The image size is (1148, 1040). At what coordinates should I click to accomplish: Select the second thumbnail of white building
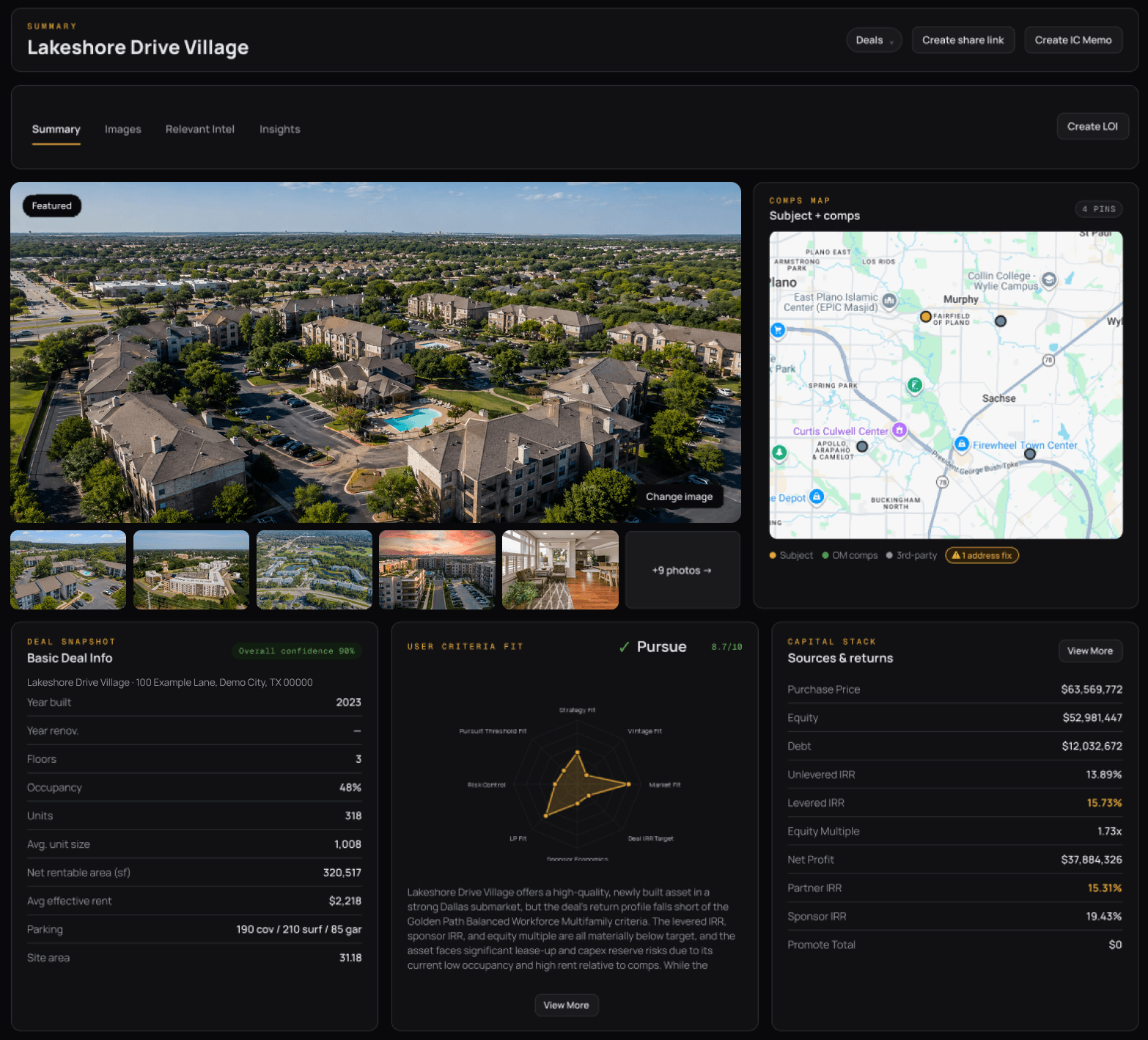pos(191,570)
